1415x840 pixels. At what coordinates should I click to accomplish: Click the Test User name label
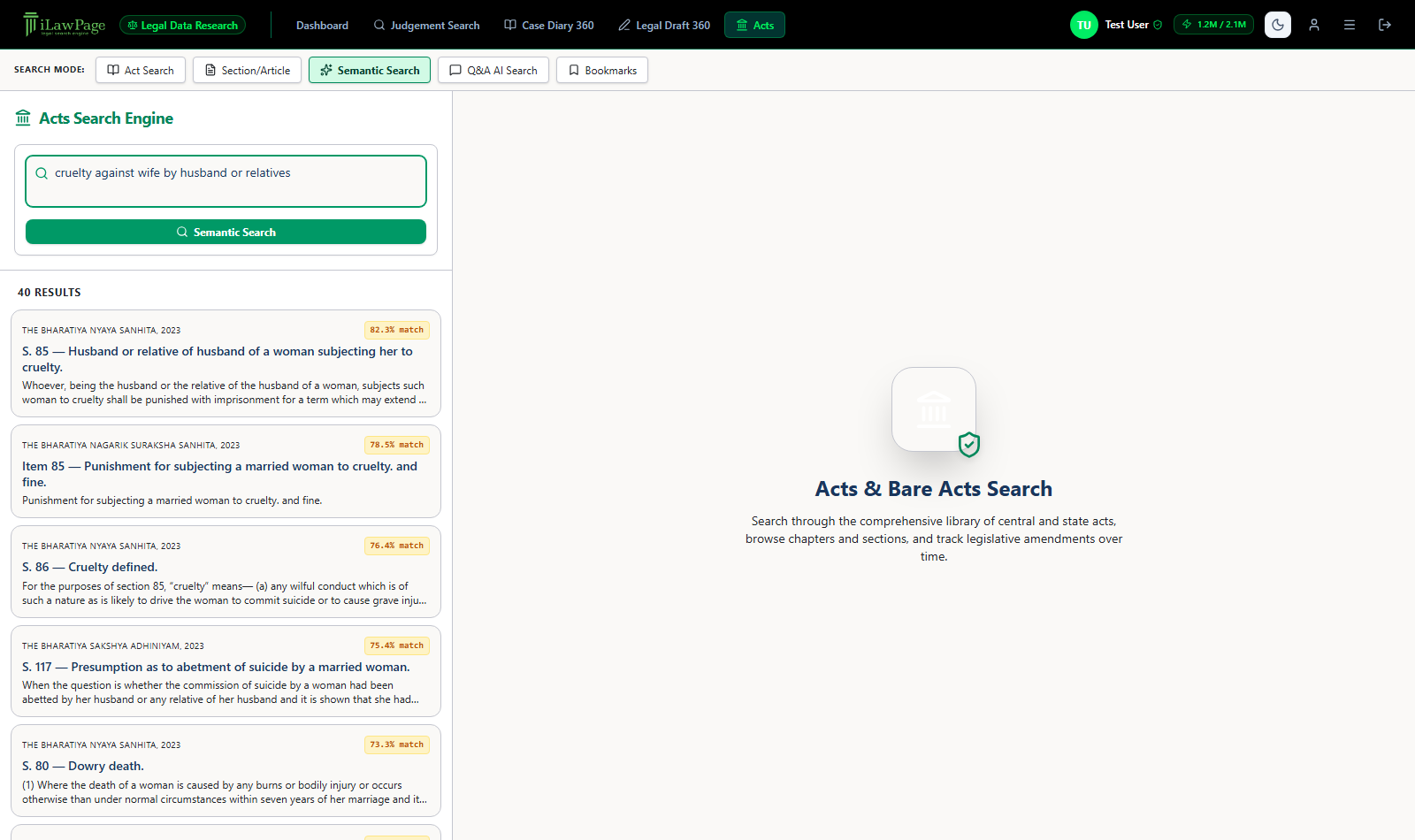pyautogui.click(x=1127, y=25)
